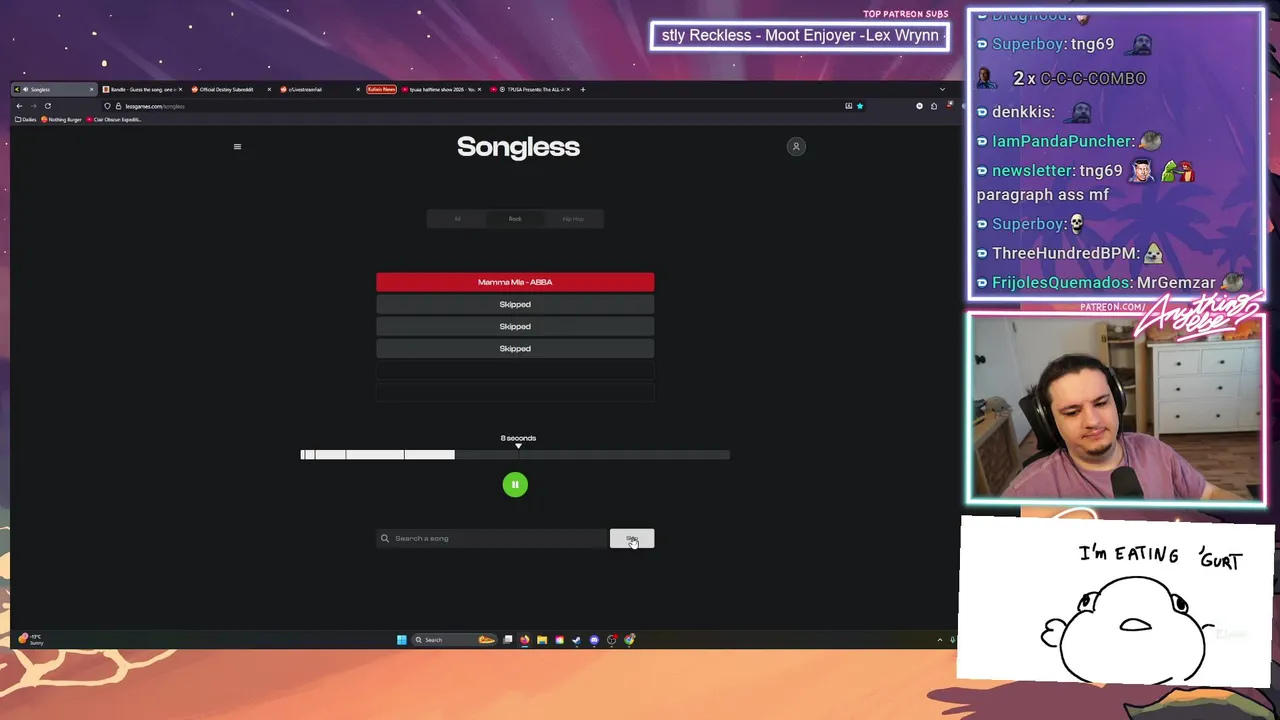Bookmark this page with the star

tap(859, 106)
